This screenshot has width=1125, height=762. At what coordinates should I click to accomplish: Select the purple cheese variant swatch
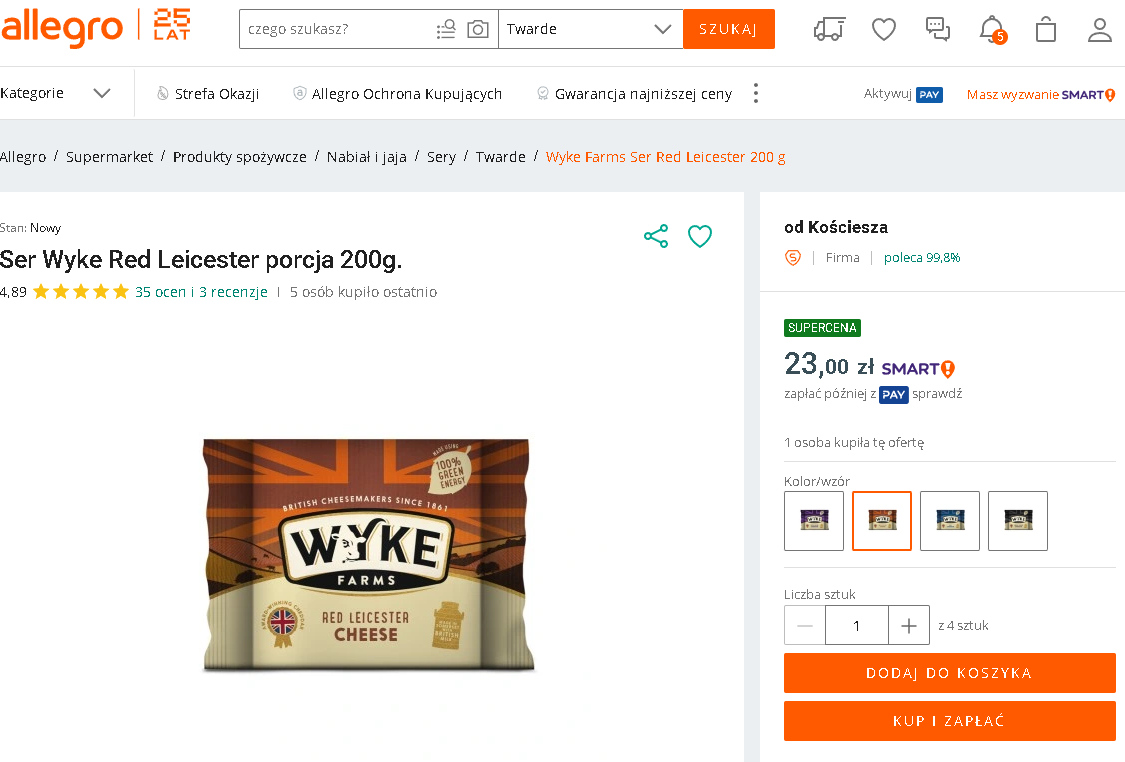click(x=814, y=521)
